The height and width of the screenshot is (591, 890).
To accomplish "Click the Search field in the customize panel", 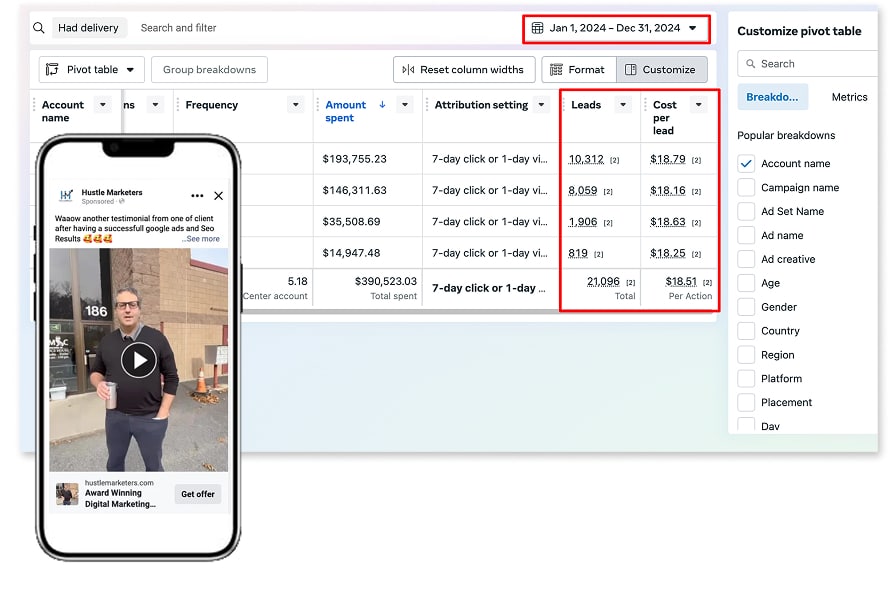I will (809, 64).
